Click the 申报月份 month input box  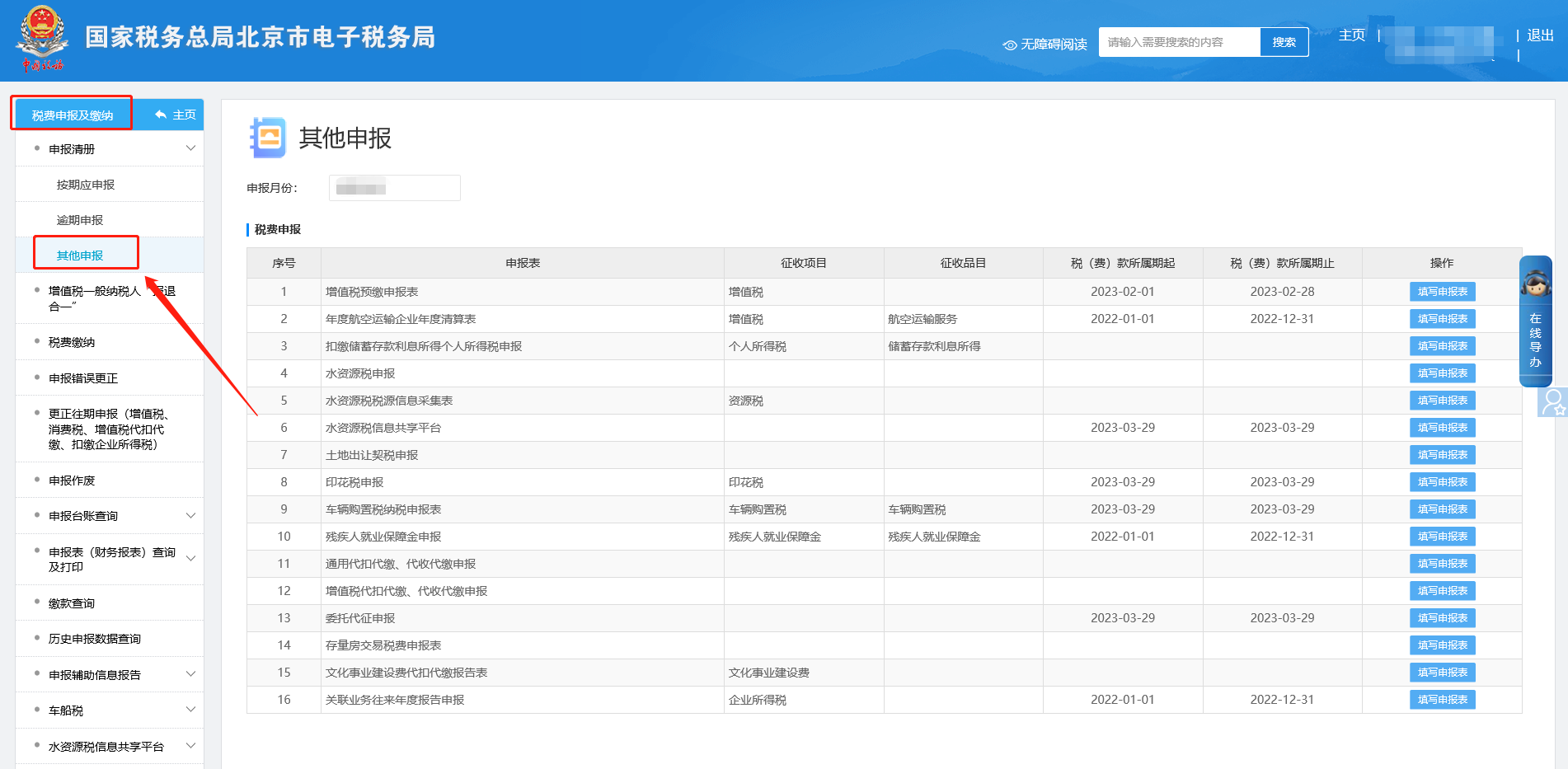click(x=394, y=187)
